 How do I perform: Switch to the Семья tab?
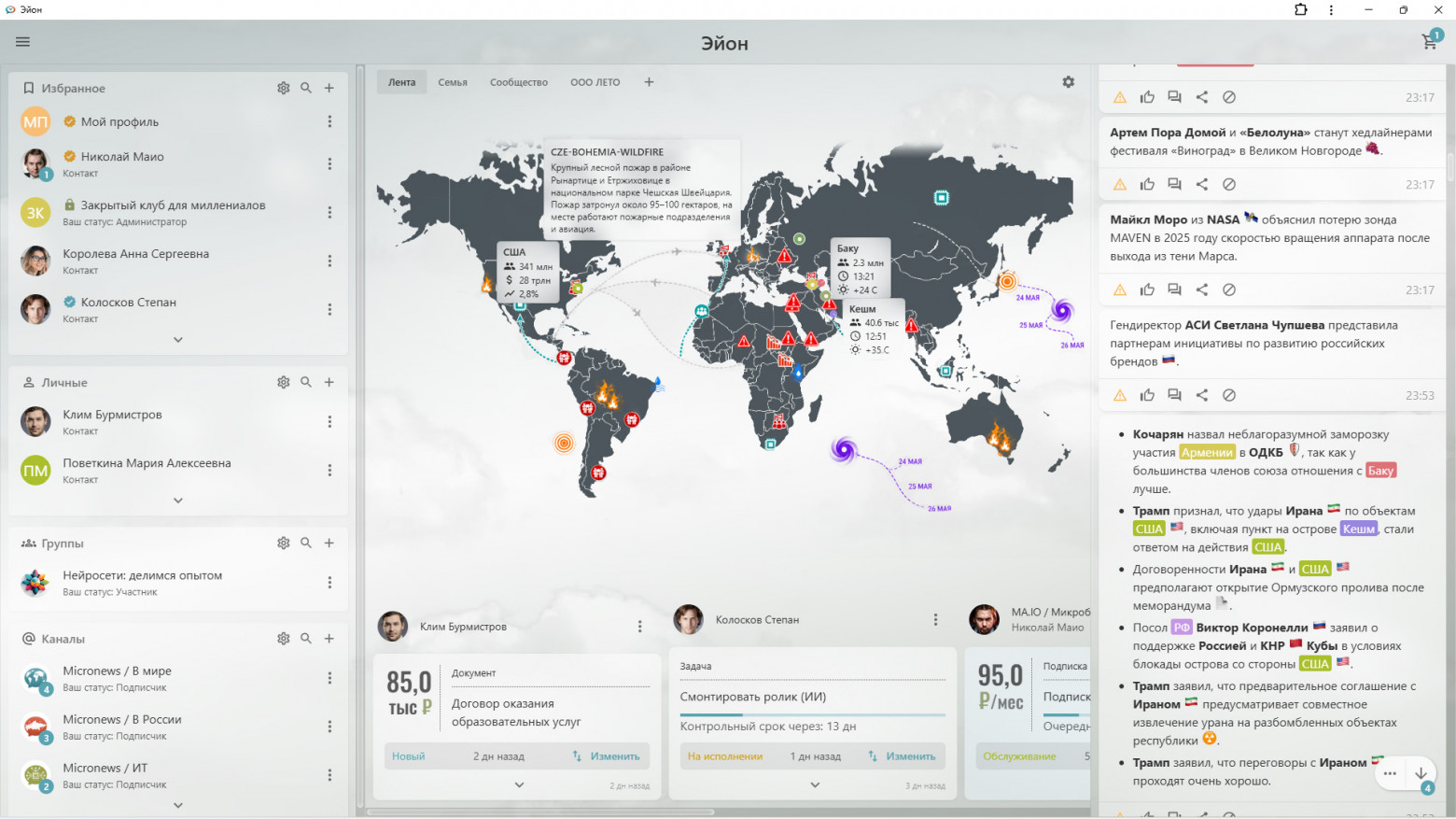coord(453,82)
